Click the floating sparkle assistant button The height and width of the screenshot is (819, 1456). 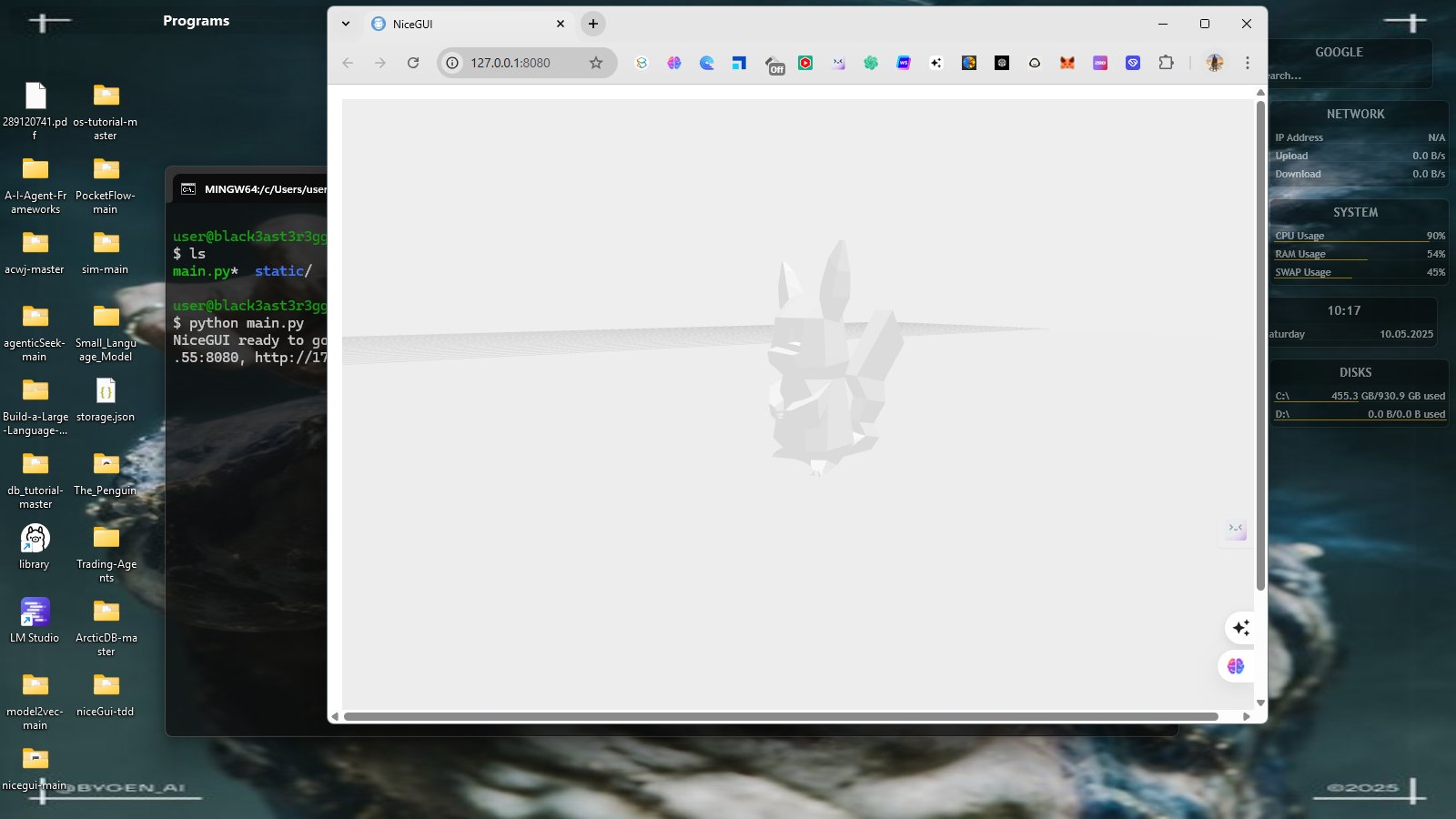click(1240, 628)
